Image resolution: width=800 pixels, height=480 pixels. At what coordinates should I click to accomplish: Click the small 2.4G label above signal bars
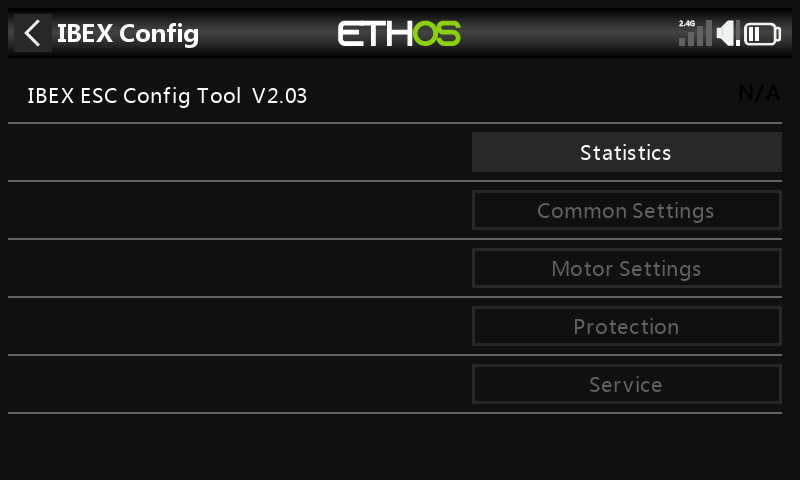point(687,22)
